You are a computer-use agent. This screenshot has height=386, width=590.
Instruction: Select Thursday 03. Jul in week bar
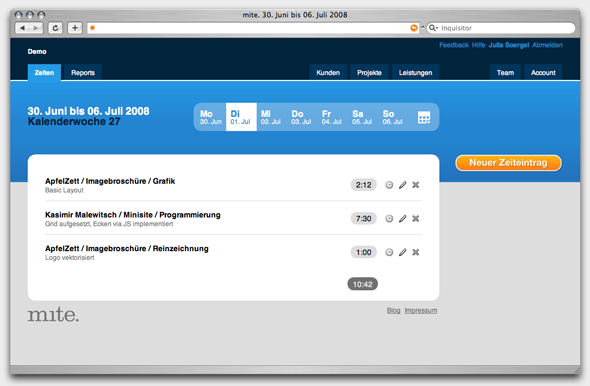tap(301, 117)
